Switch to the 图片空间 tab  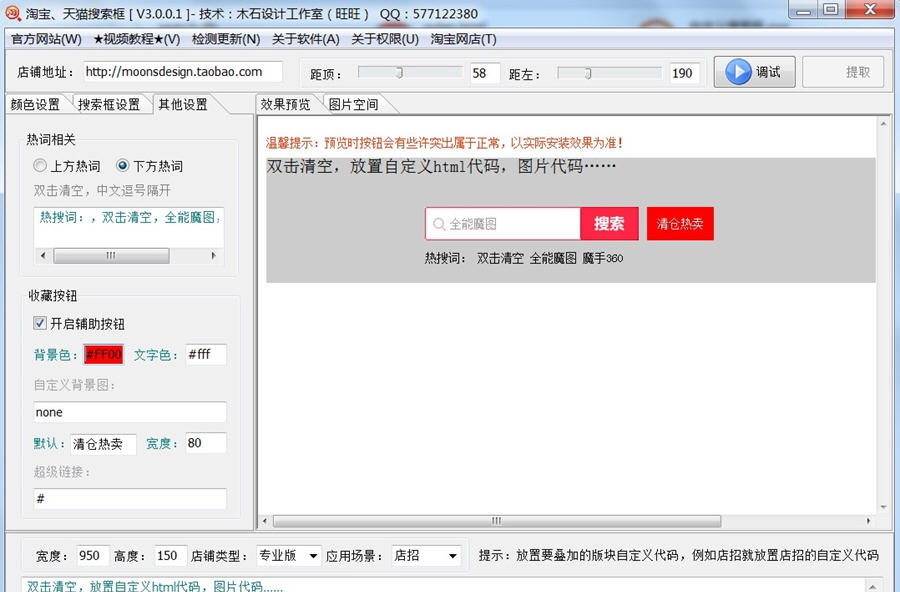click(x=354, y=105)
